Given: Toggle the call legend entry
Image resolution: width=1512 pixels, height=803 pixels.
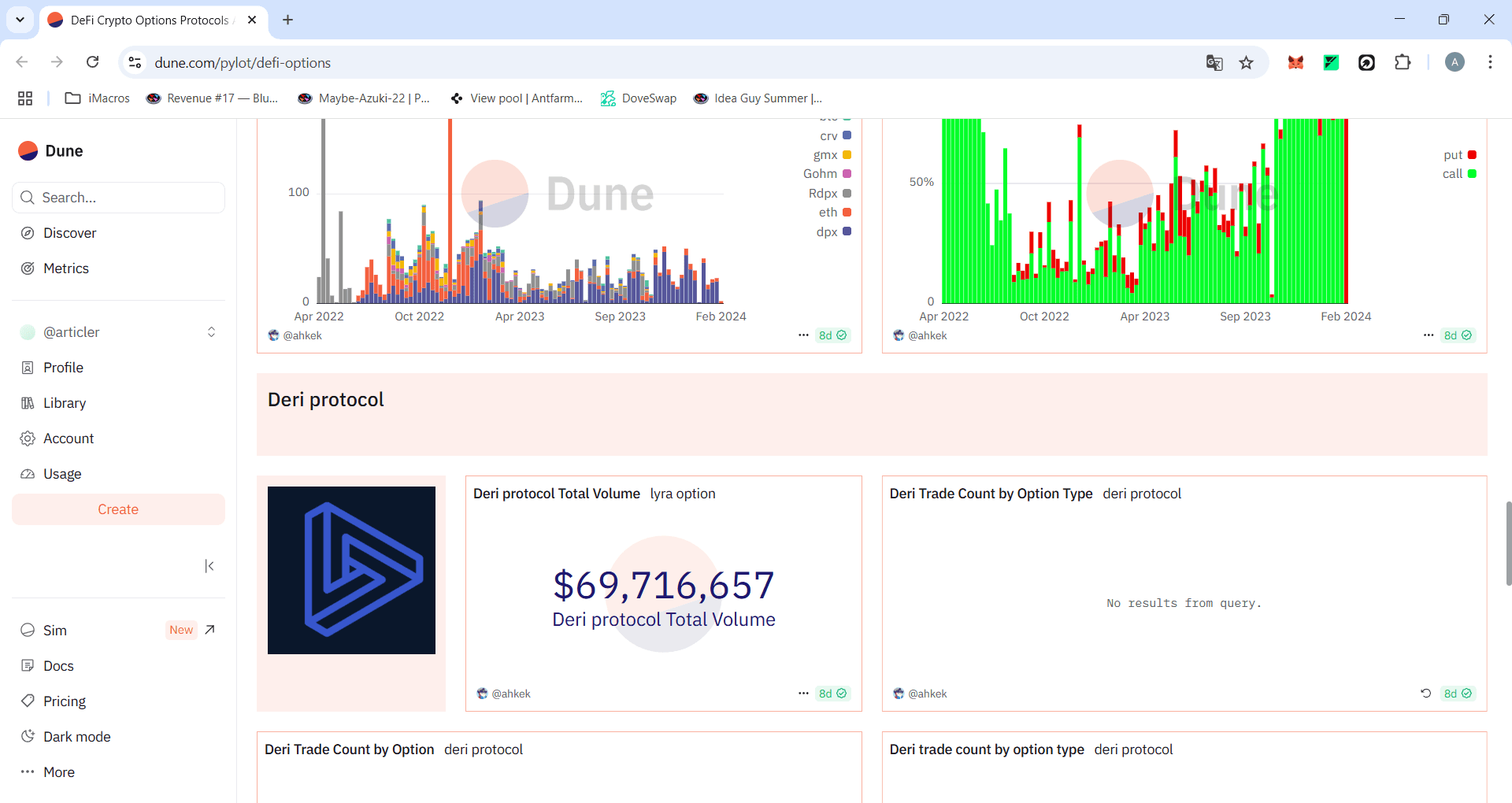Looking at the screenshot, I should click(1459, 174).
